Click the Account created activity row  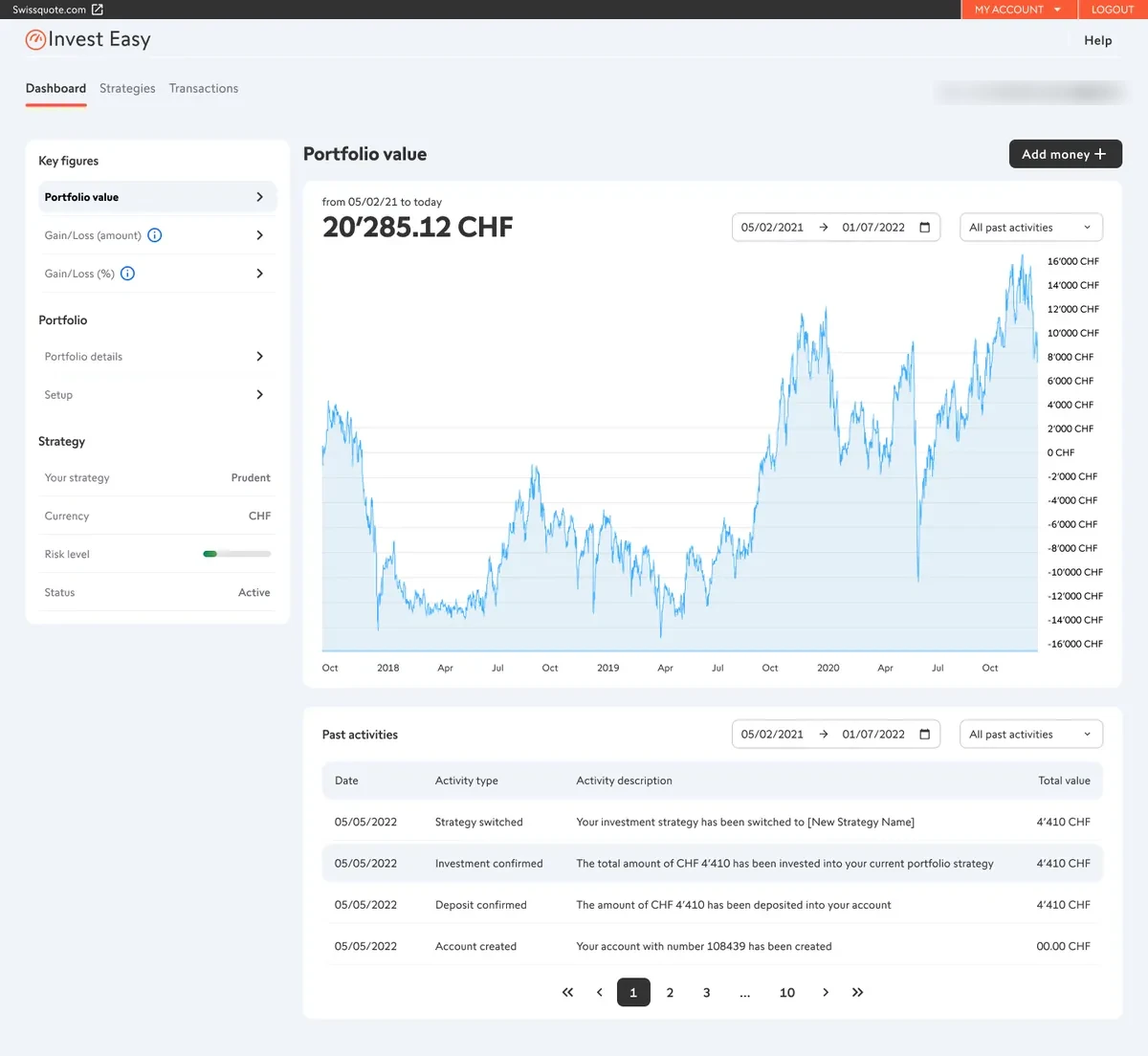point(713,947)
